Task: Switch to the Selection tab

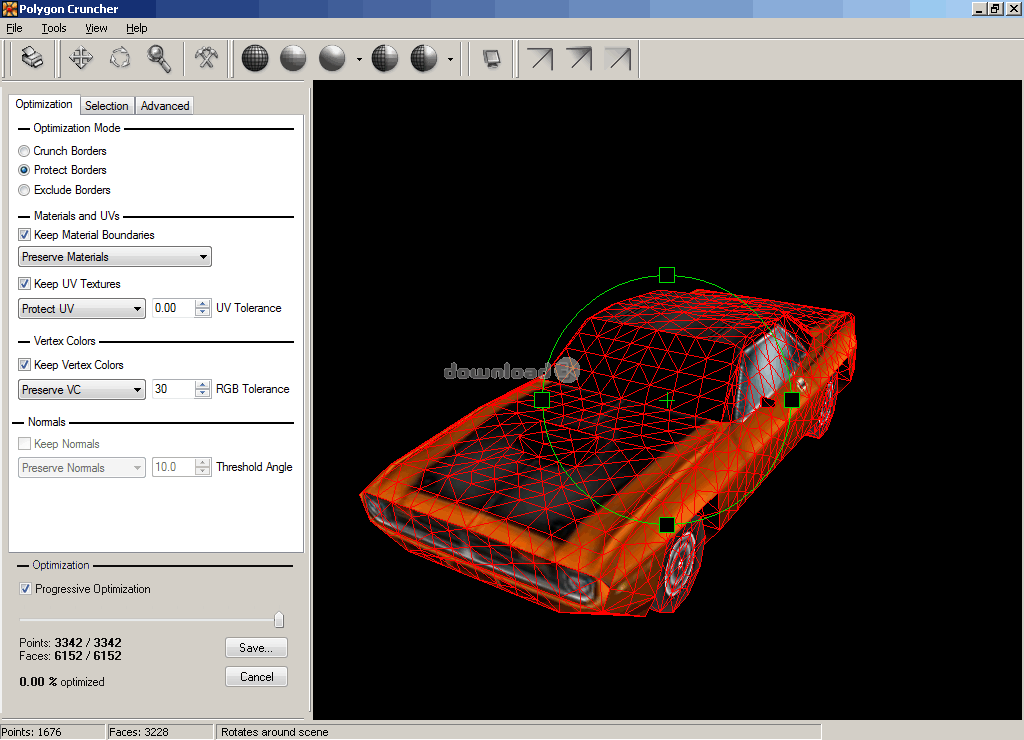Action: [106, 106]
